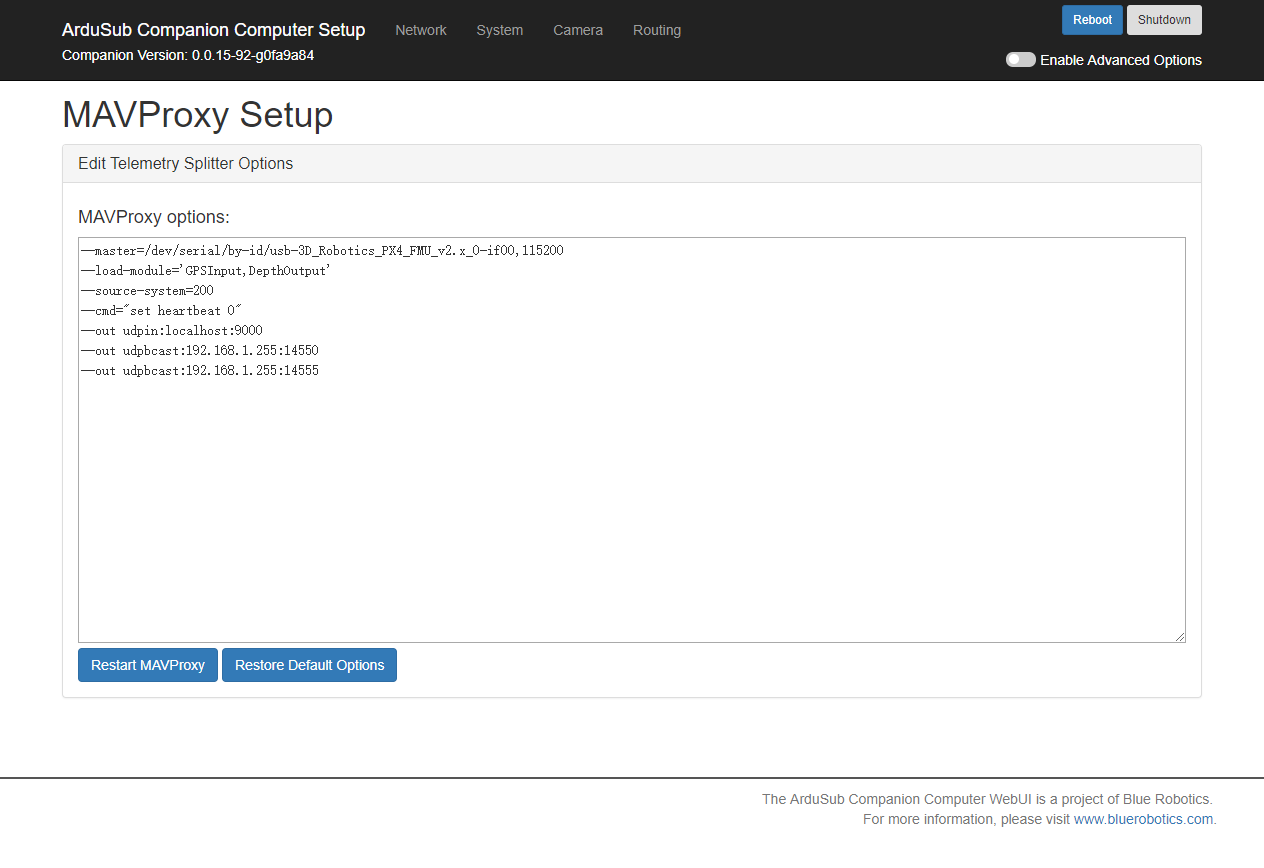Click the Shutdown button
The height and width of the screenshot is (868, 1264).
[x=1164, y=19]
